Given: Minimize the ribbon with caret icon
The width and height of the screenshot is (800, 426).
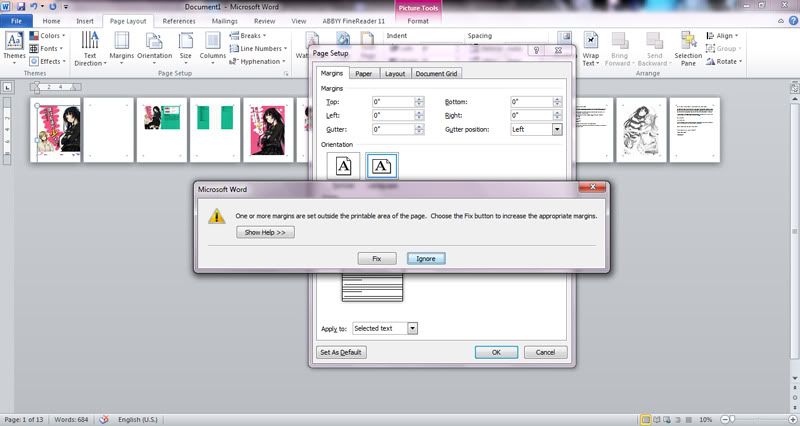Looking at the screenshot, I should pyautogui.click(x=781, y=21).
